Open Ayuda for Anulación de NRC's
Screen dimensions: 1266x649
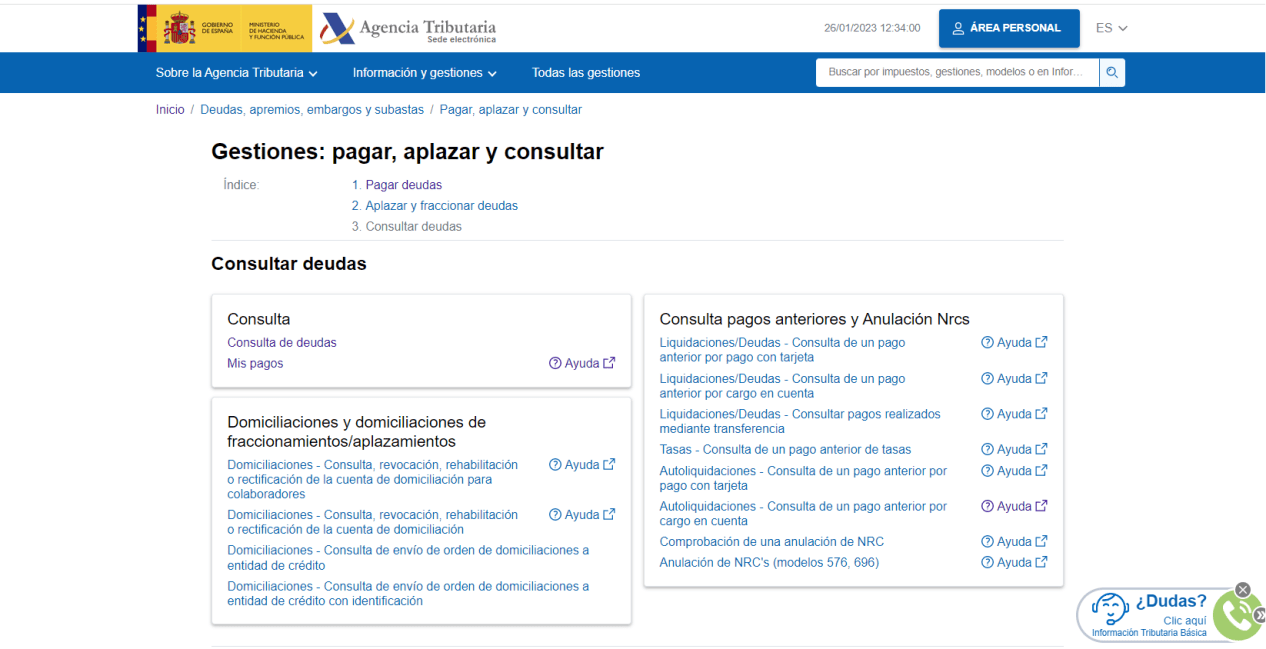pyautogui.click(x=1014, y=562)
